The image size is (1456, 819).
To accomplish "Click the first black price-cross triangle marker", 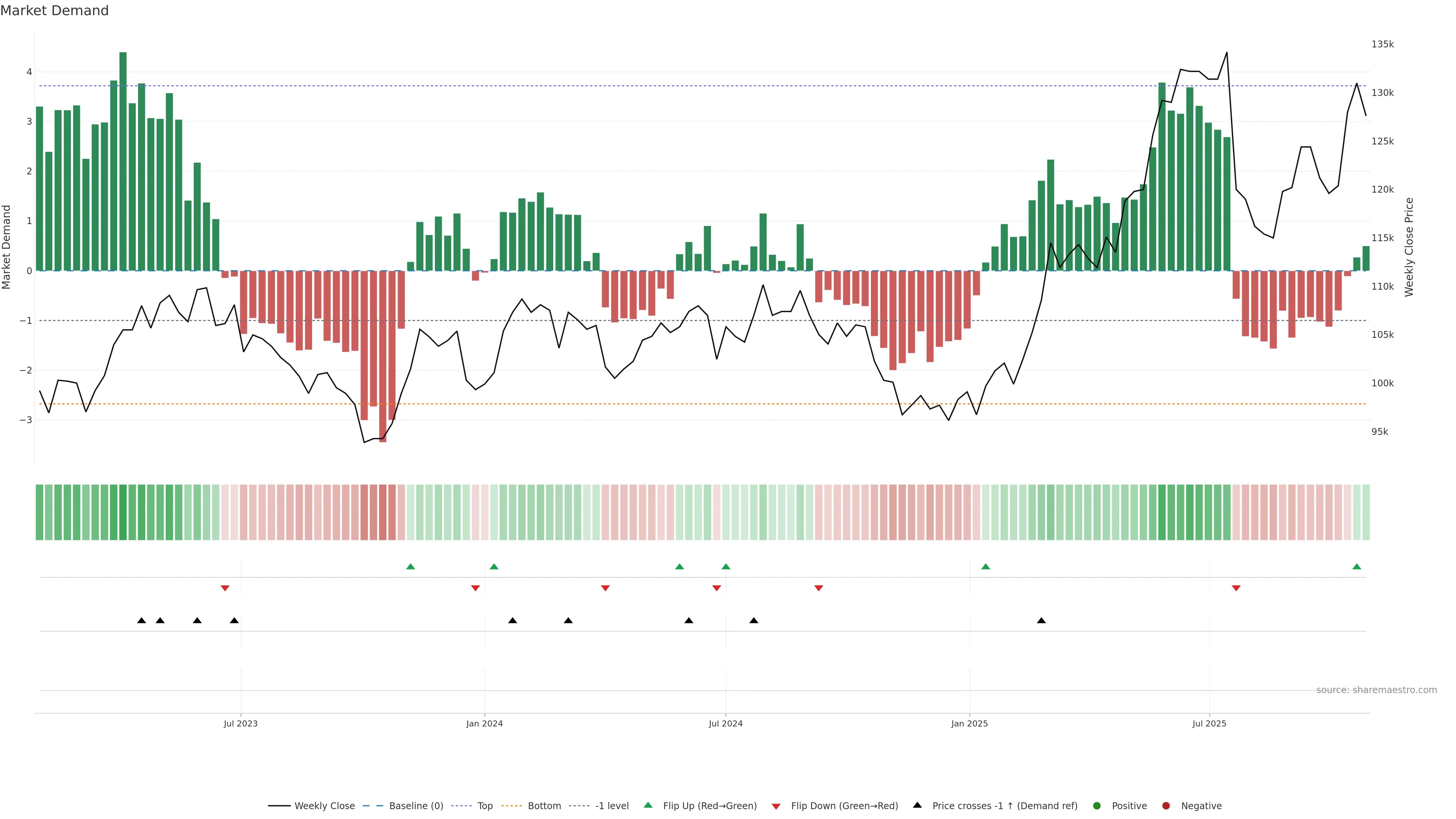I will pyautogui.click(x=142, y=621).
